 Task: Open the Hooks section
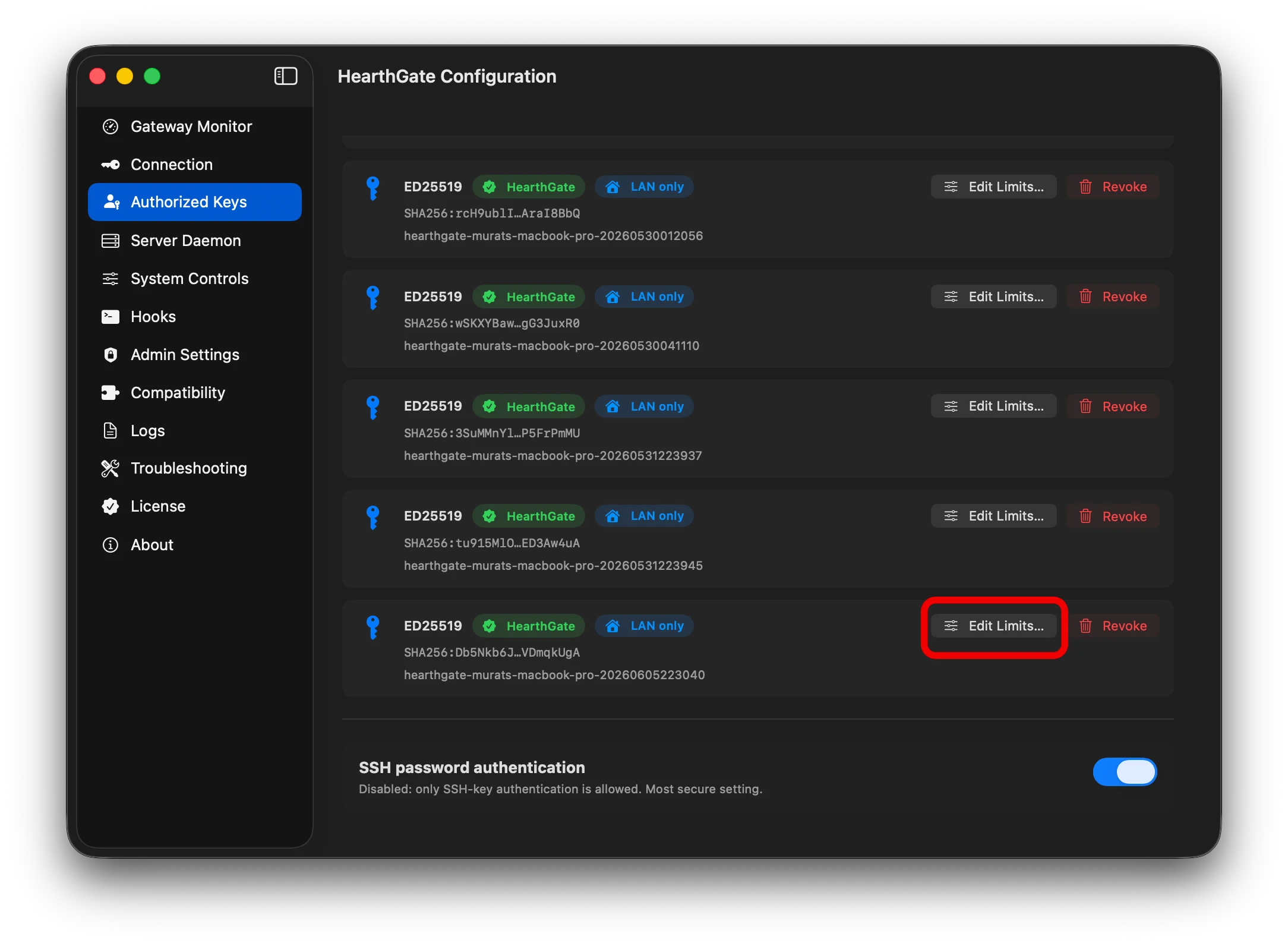pos(195,317)
